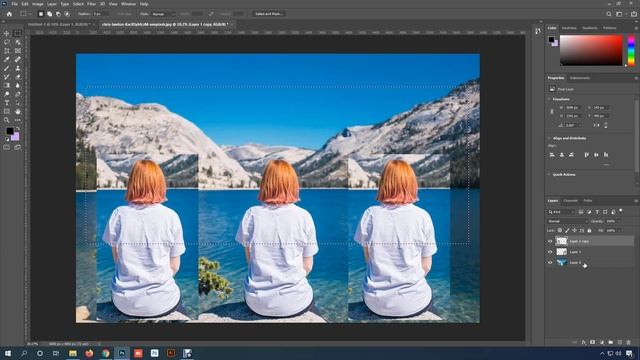Select the Rectangular Marquee tool in toolbox
Viewport: 640px width, 360px height.
pos(18,33)
